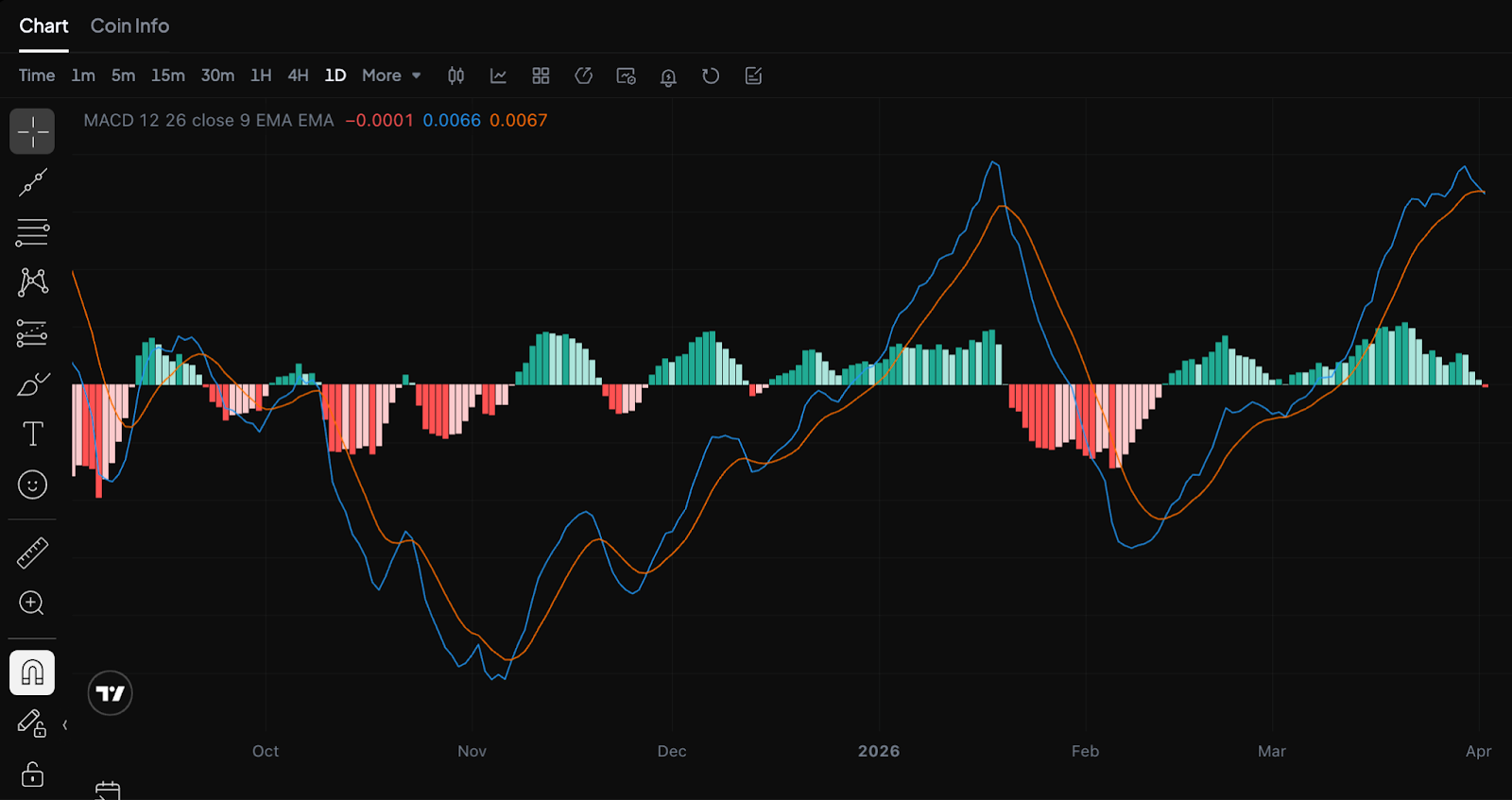
Task: Select the text annotation tool
Action: point(32,434)
